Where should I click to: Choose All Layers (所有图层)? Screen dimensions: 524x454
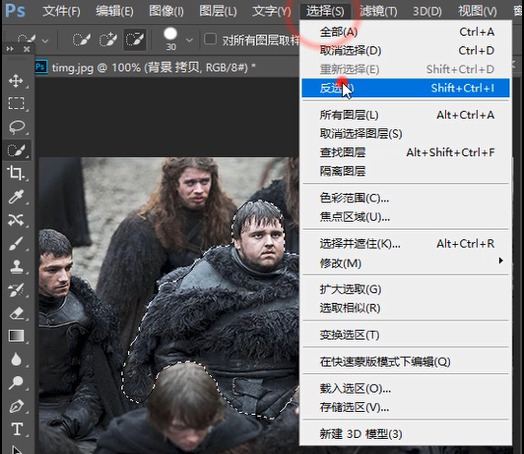[x=406, y=115]
